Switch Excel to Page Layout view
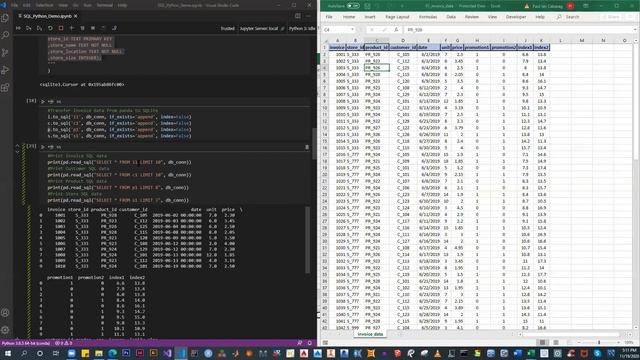The image size is (640, 360). pyautogui.click(x=556, y=342)
